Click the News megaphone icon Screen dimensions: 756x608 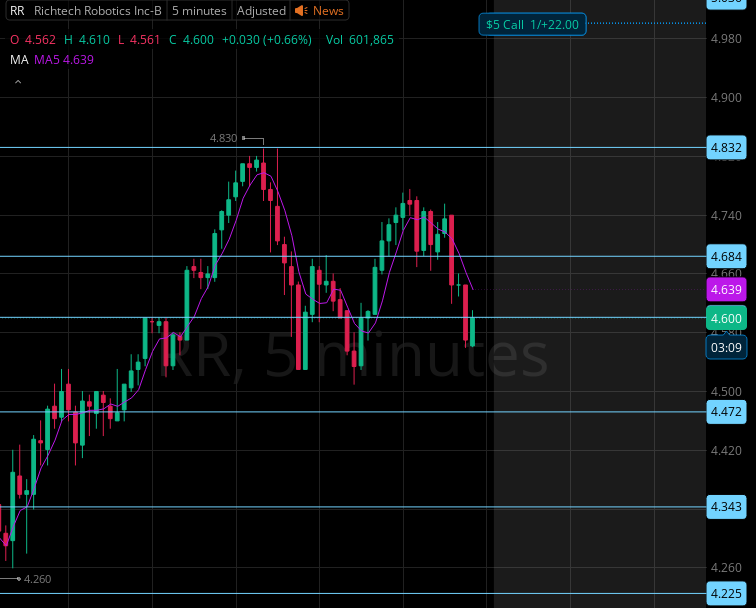301,11
